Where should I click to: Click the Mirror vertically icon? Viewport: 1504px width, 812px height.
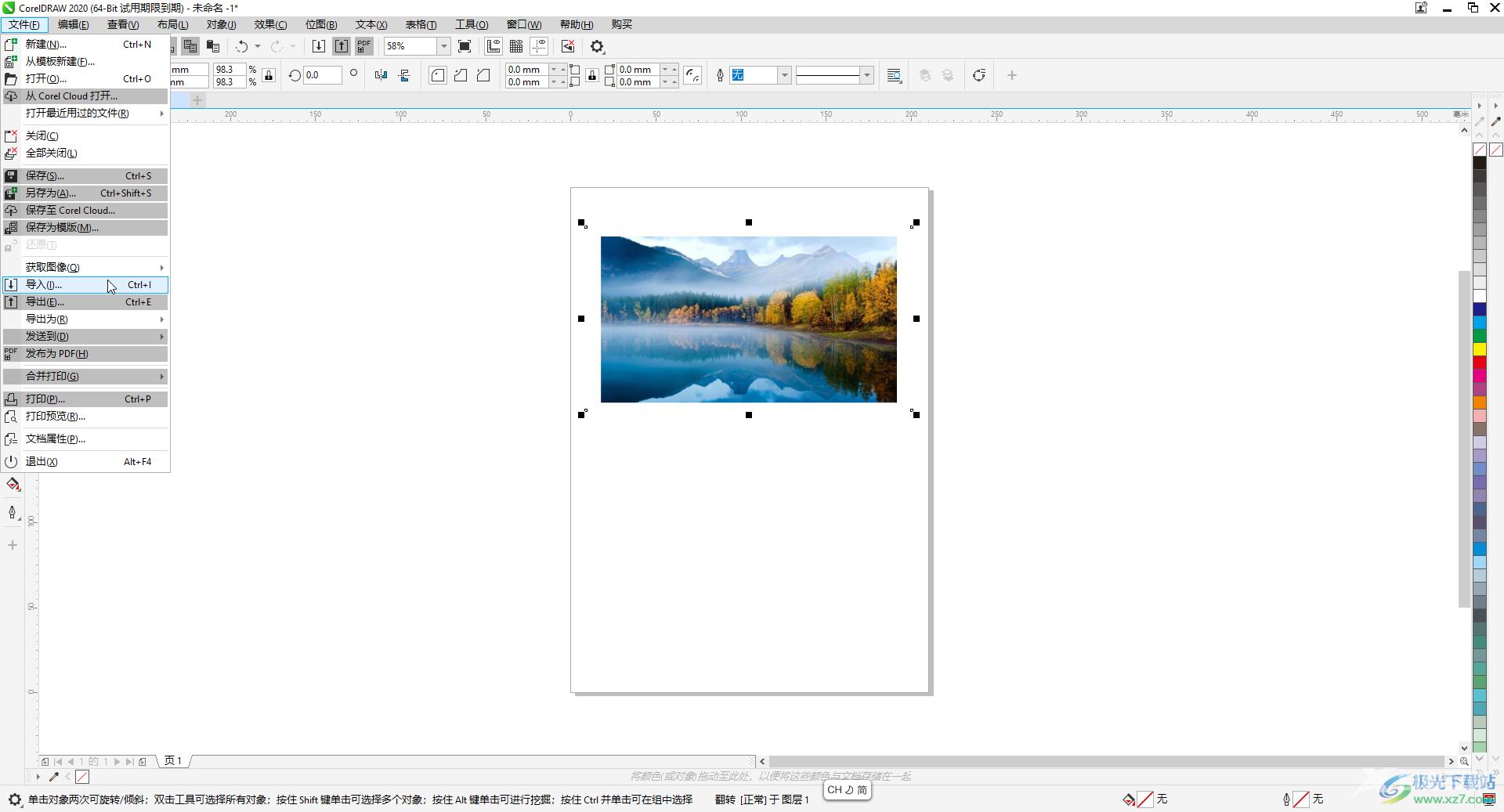404,75
